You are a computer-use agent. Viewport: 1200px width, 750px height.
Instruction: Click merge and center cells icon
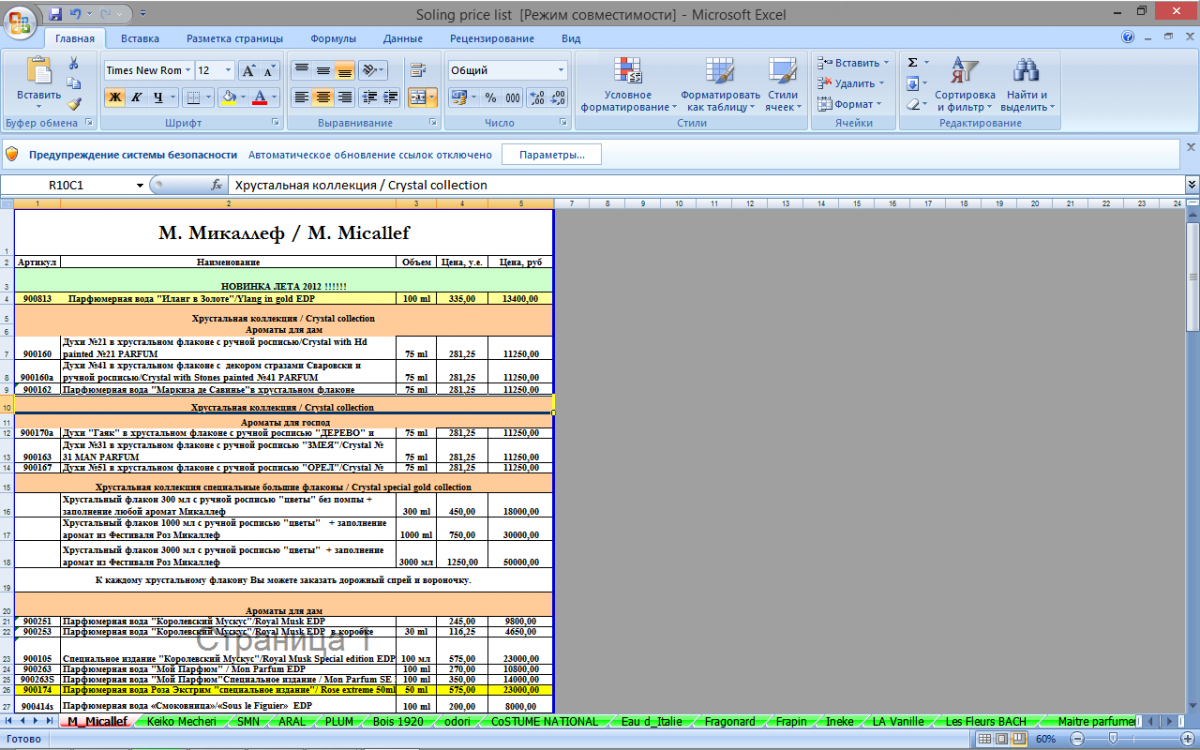[x=418, y=97]
